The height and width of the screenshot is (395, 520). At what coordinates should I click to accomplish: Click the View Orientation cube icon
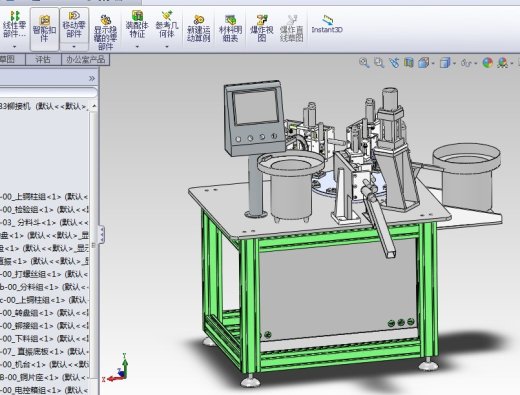(x=423, y=63)
